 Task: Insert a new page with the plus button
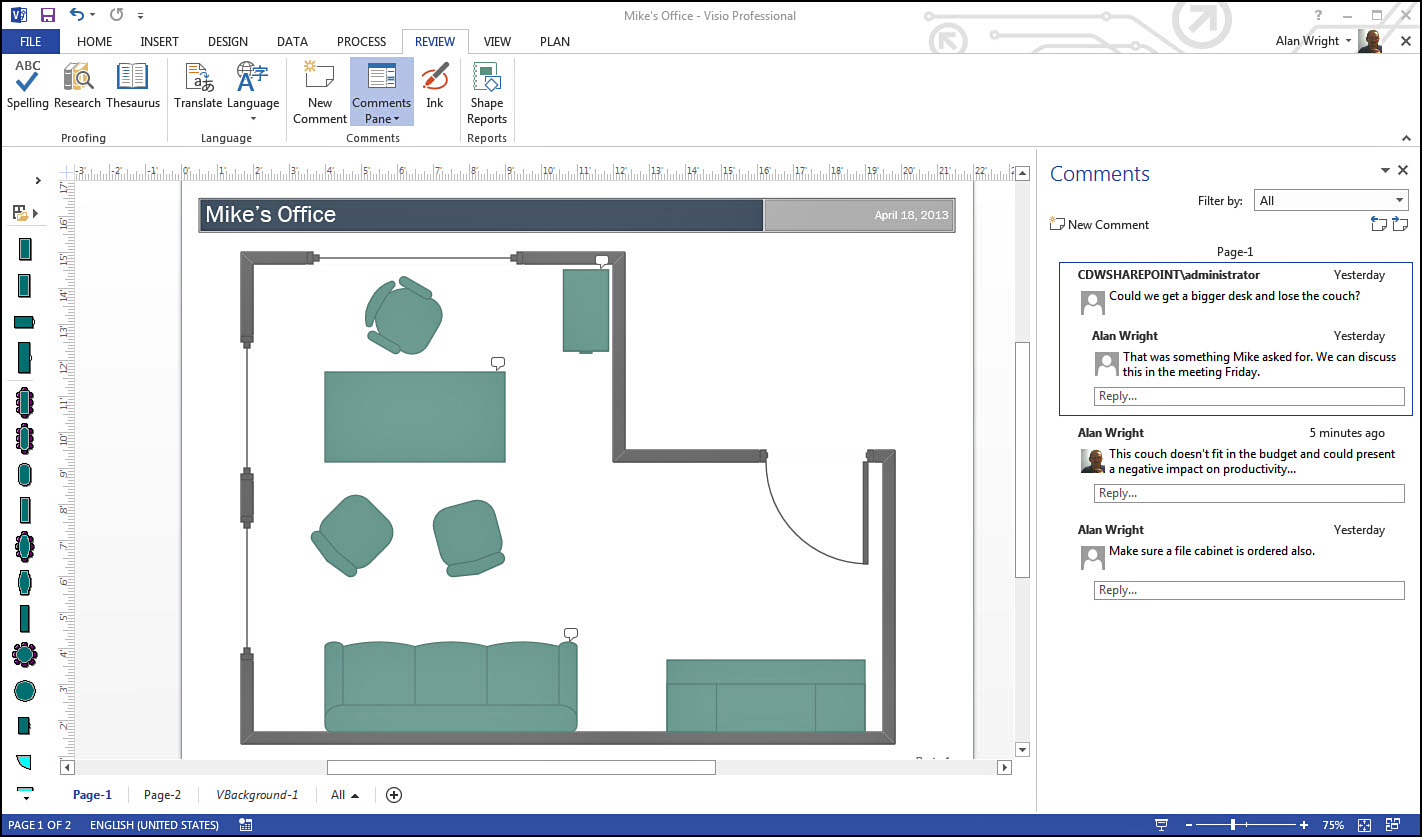click(x=394, y=795)
